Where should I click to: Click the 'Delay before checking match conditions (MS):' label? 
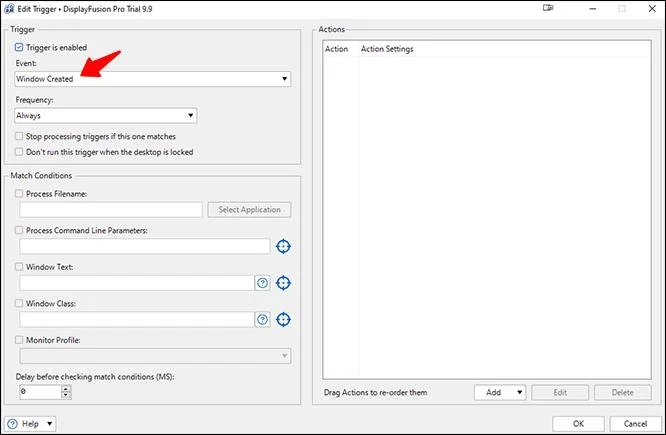95,377
